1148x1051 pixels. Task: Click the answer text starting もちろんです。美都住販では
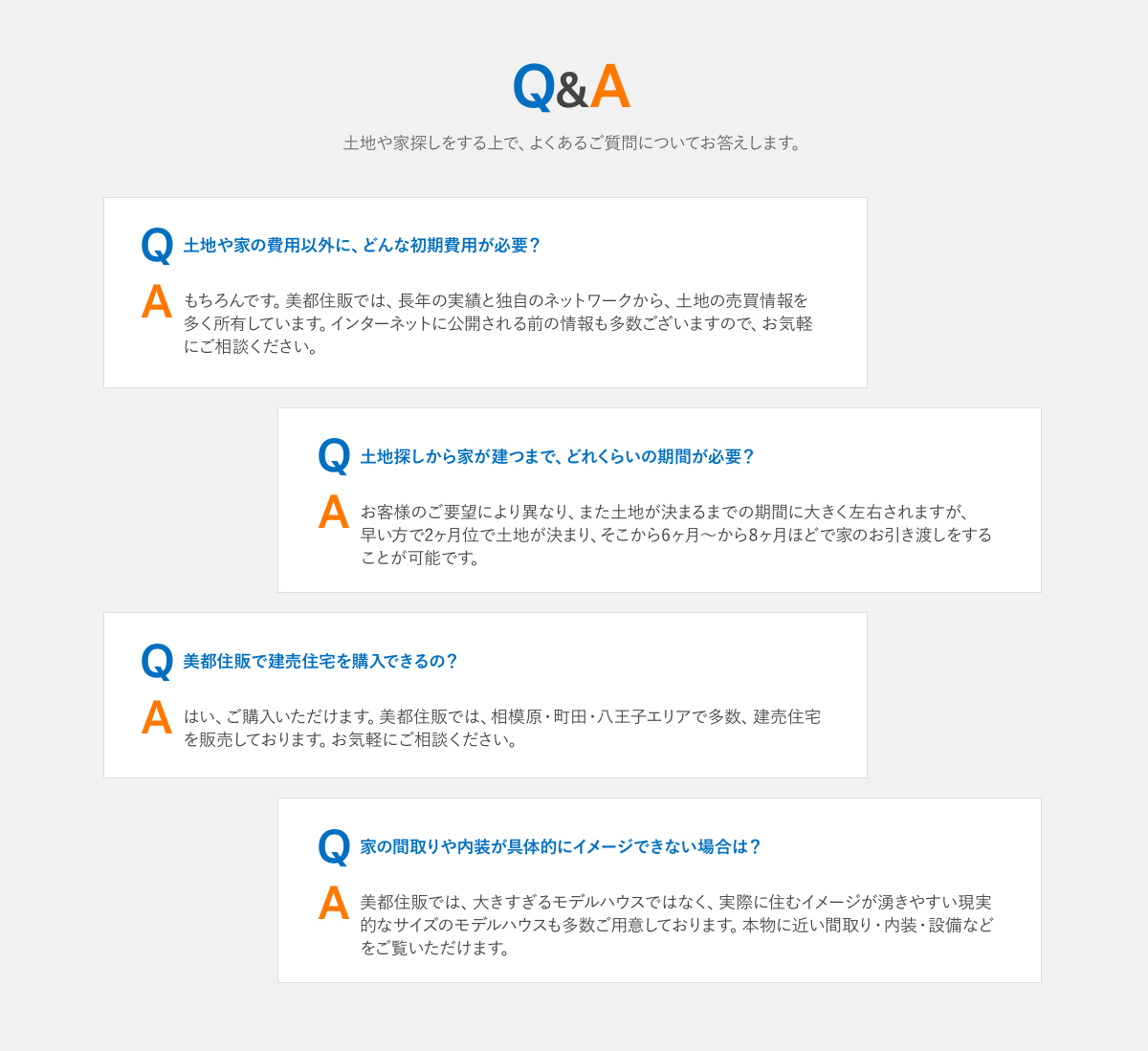pos(498,323)
